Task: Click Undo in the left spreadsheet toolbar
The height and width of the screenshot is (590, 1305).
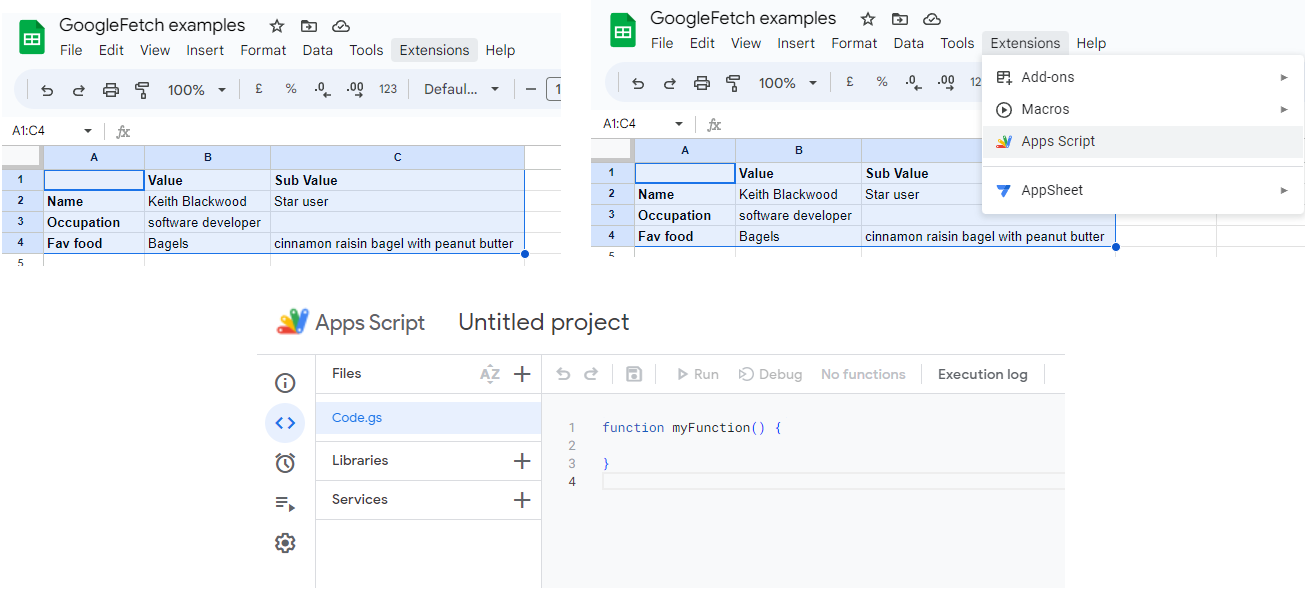Action: click(x=47, y=90)
